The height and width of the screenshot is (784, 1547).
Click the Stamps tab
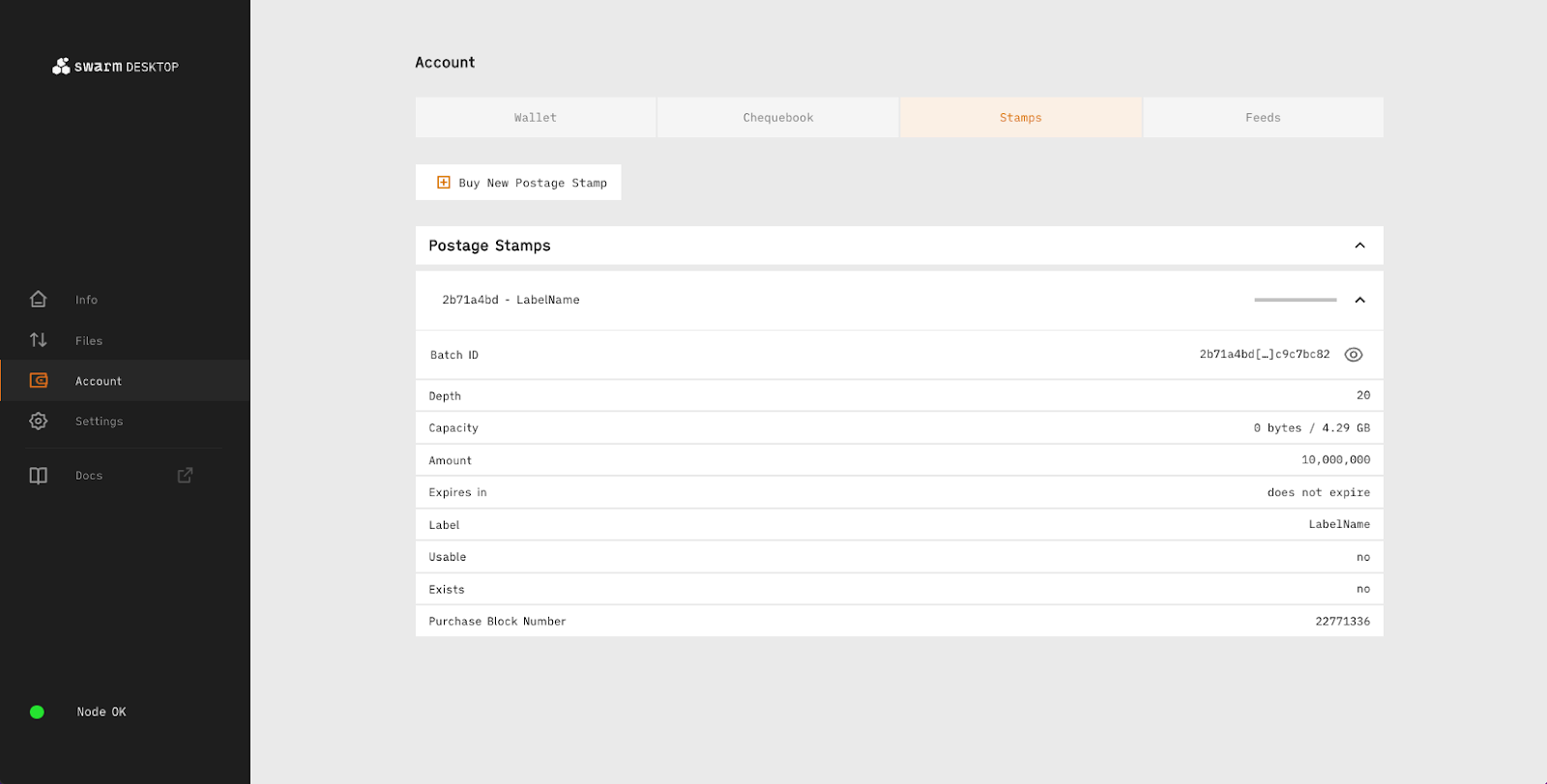1020,117
